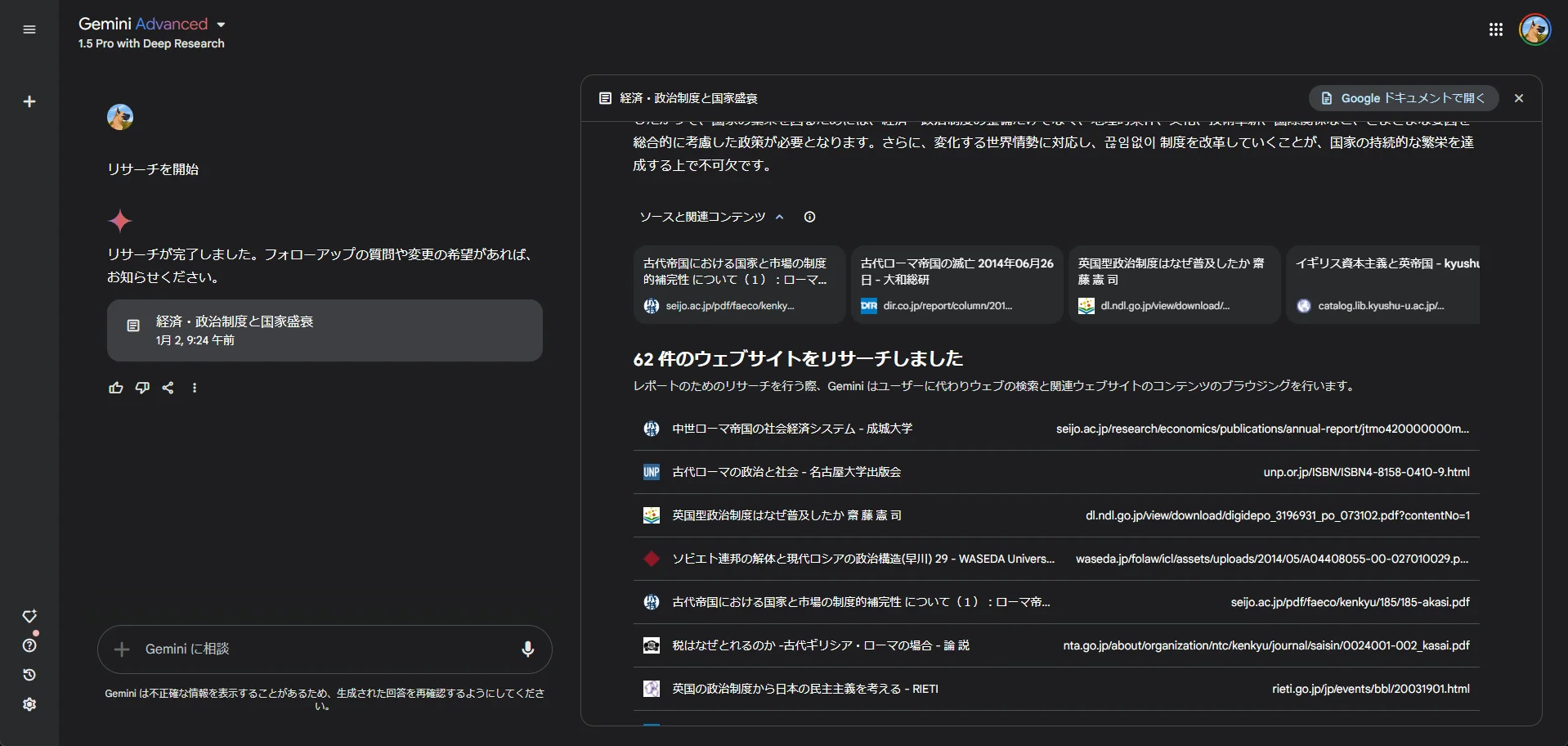Click the red diamond Waseda favicon
This screenshot has height=746, width=1568.
coord(652,559)
